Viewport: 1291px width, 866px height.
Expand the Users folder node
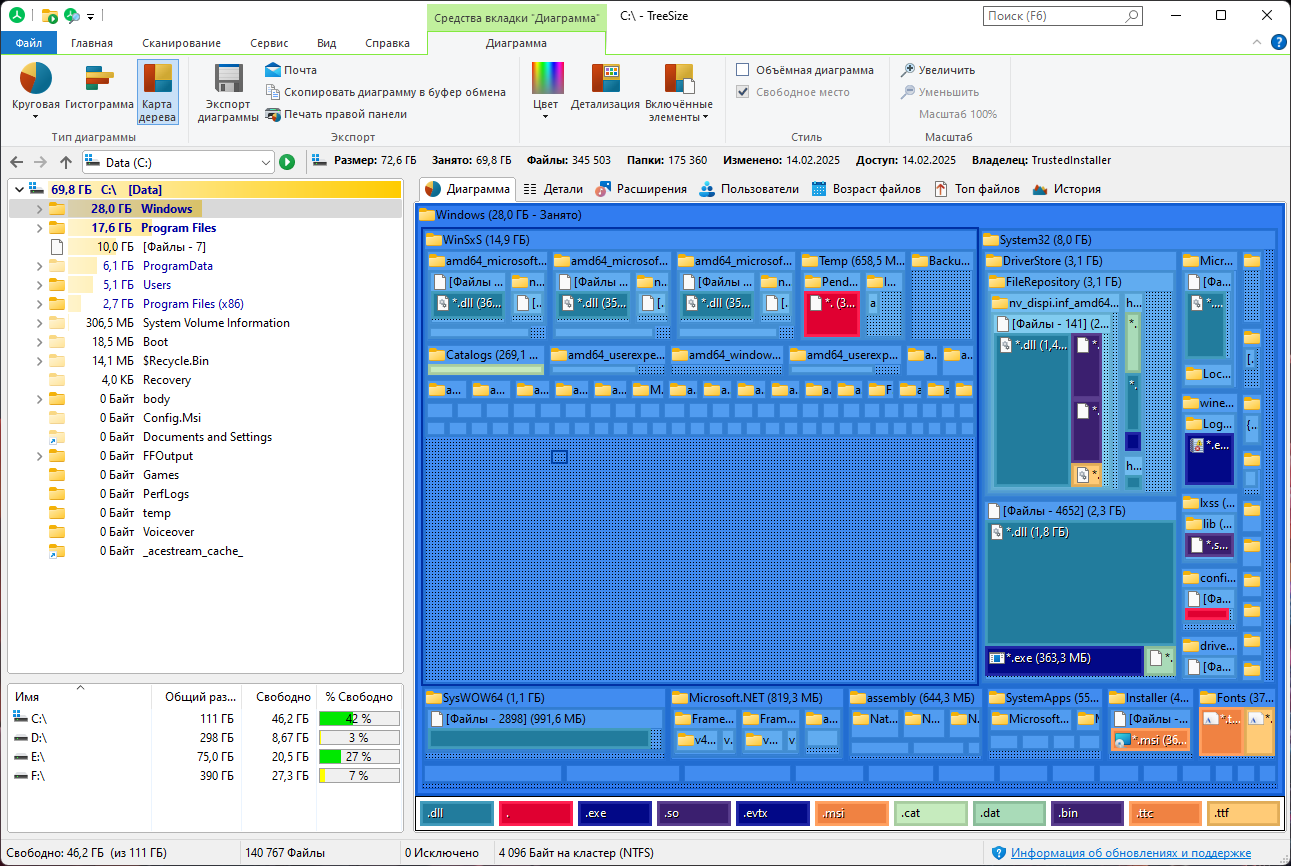coord(39,285)
